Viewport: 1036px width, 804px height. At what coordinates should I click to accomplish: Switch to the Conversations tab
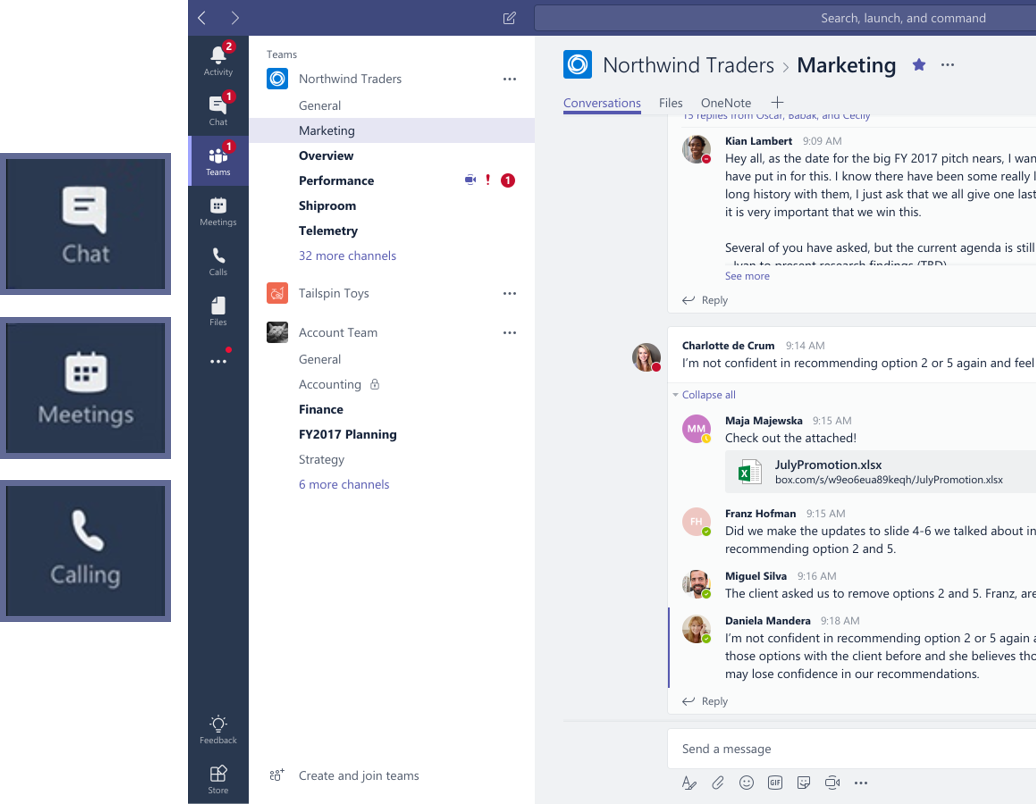pyautogui.click(x=602, y=102)
